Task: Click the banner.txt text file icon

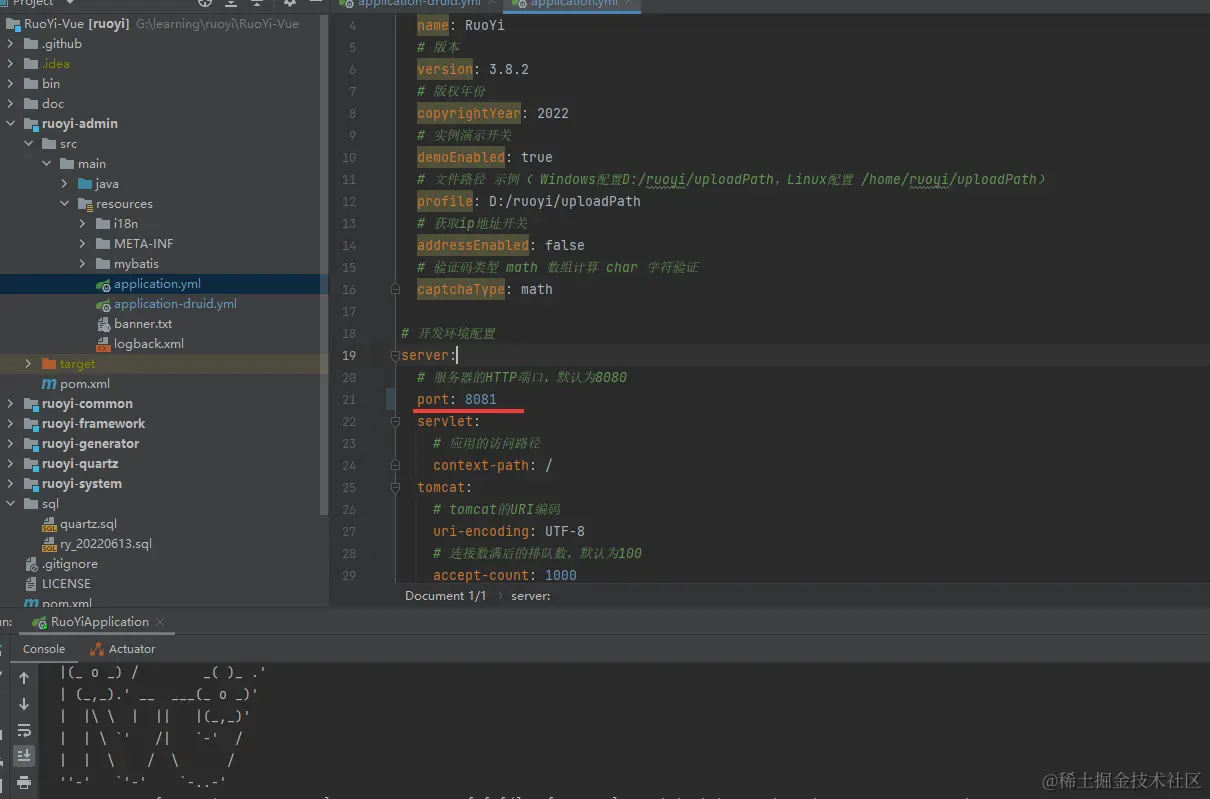Action: [104, 324]
